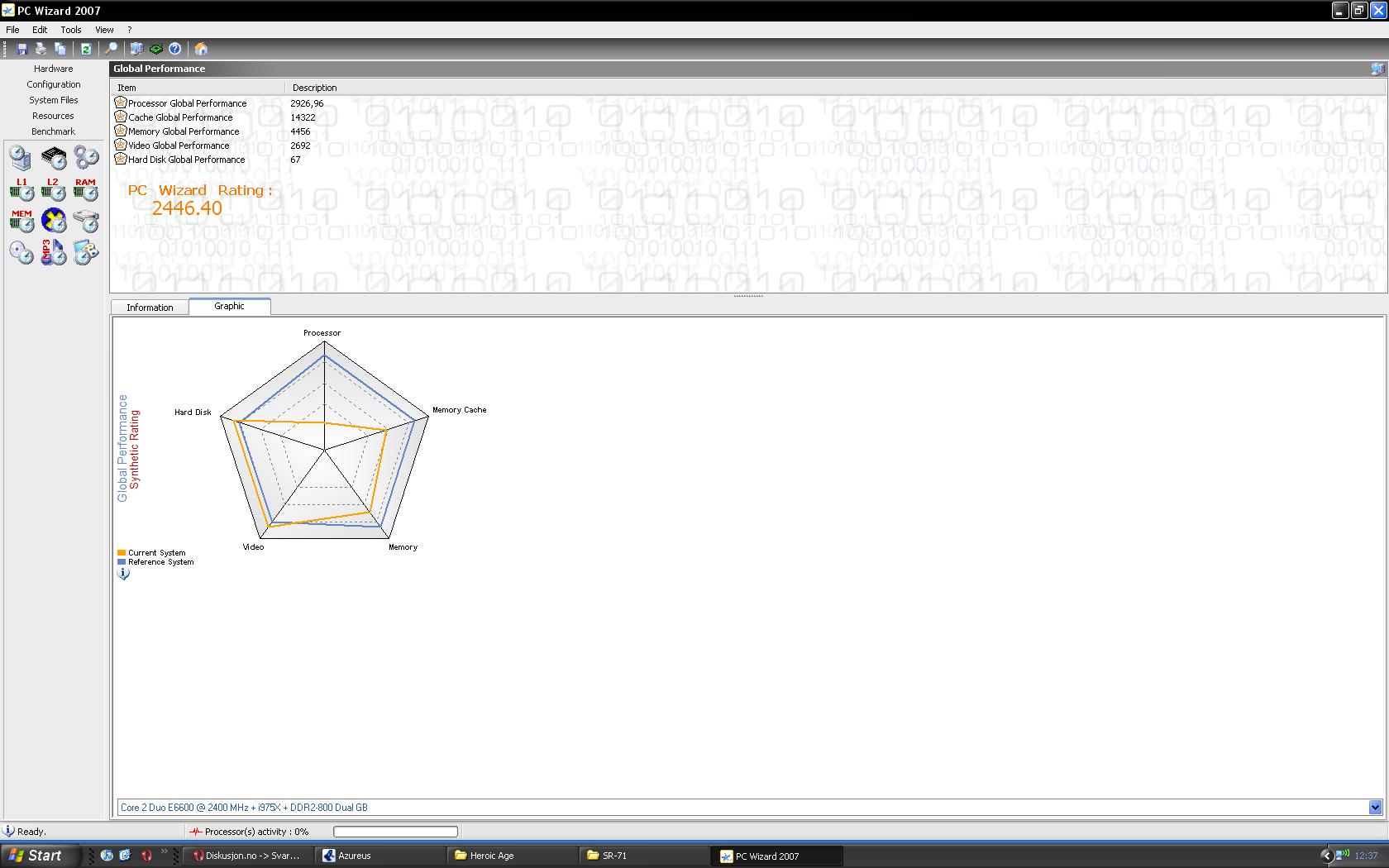The height and width of the screenshot is (868, 1389).
Task: Select the Graphic tab
Action: point(229,306)
